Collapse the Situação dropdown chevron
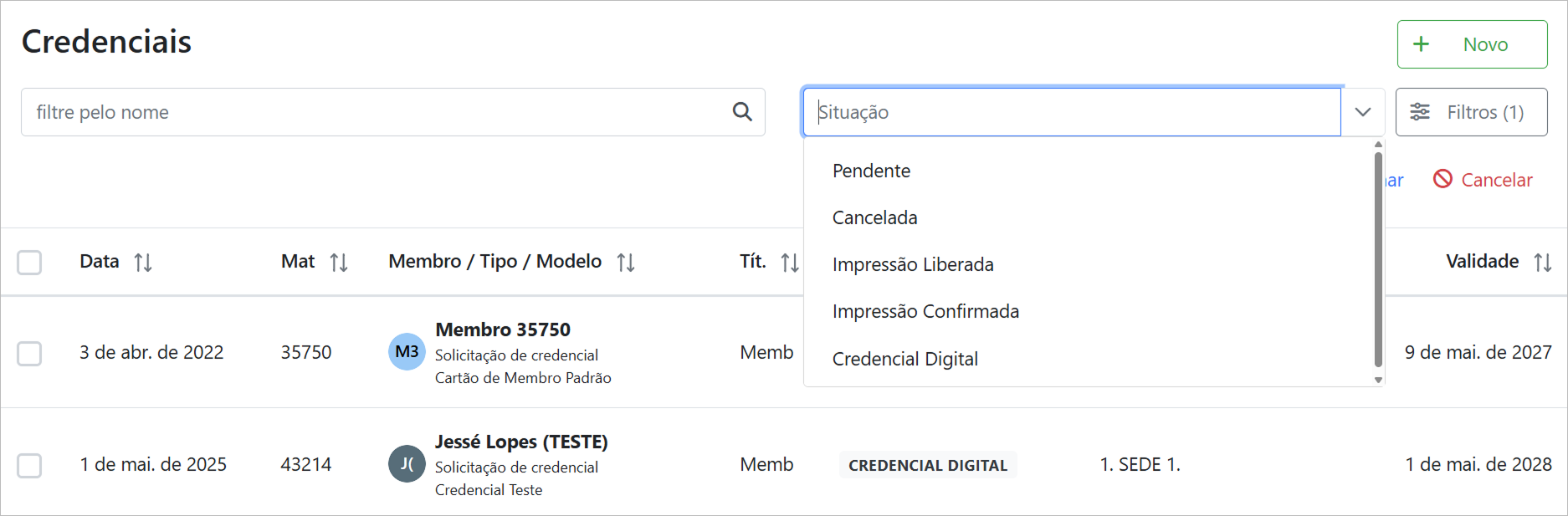This screenshot has height=516, width=1568. [1363, 112]
